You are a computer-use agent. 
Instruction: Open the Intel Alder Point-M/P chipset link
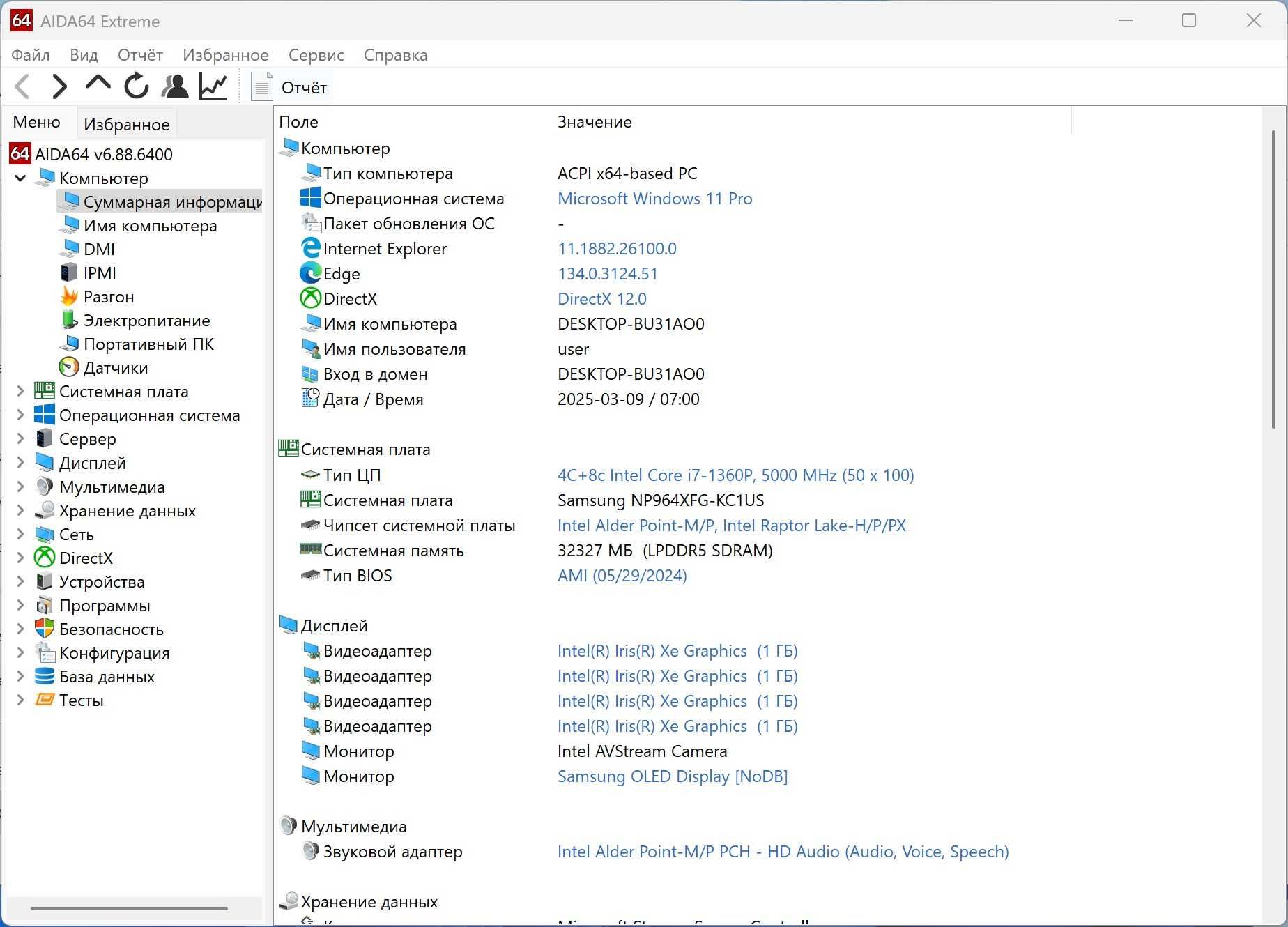[731, 525]
